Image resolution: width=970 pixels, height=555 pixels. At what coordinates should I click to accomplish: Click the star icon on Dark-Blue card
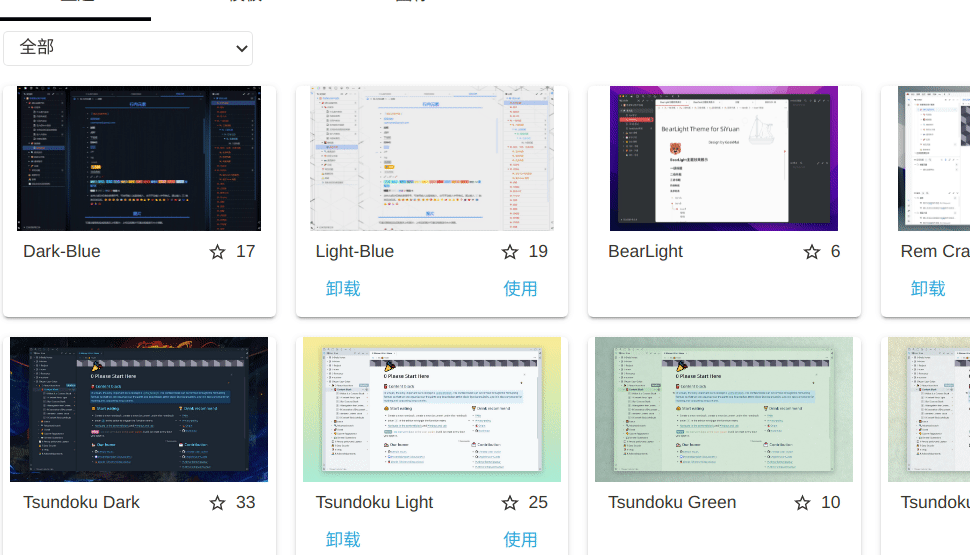pyautogui.click(x=217, y=252)
